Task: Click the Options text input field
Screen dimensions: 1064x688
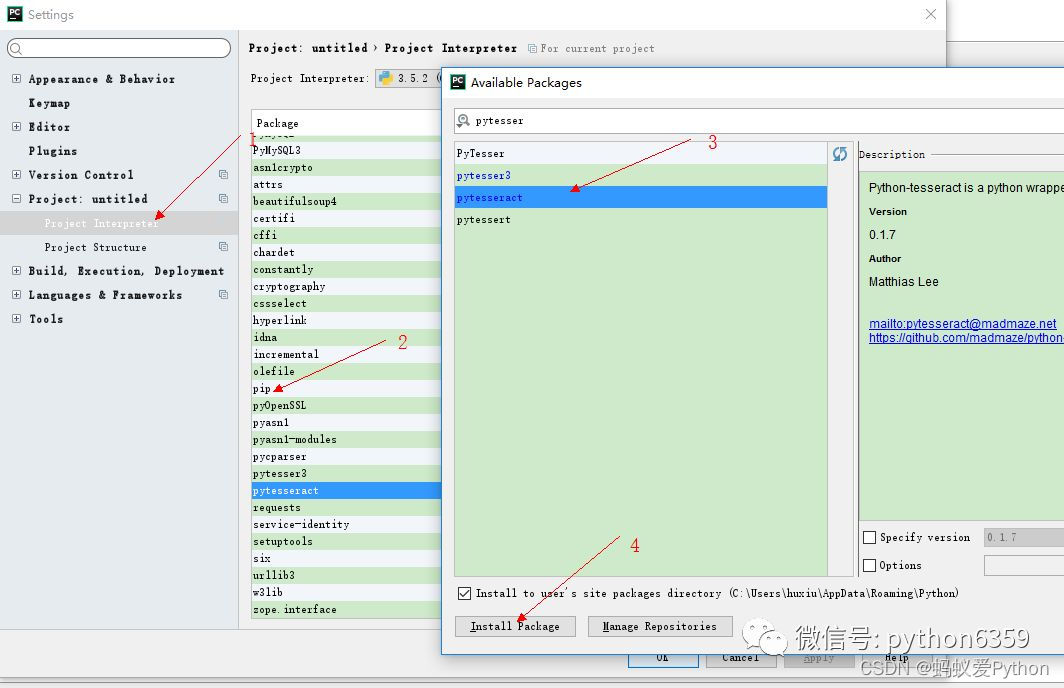Action: tap(1024, 565)
